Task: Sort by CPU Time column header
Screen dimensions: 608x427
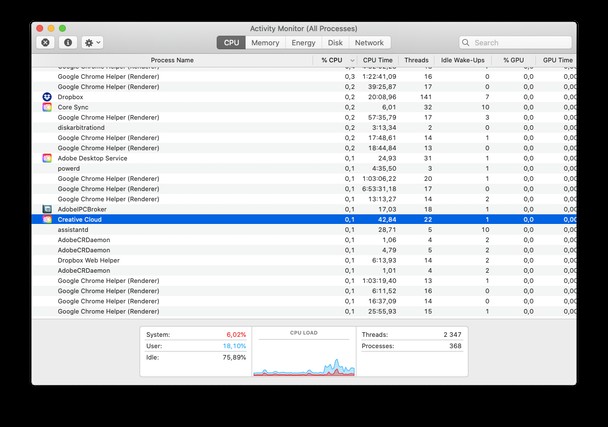Action: tap(378, 60)
